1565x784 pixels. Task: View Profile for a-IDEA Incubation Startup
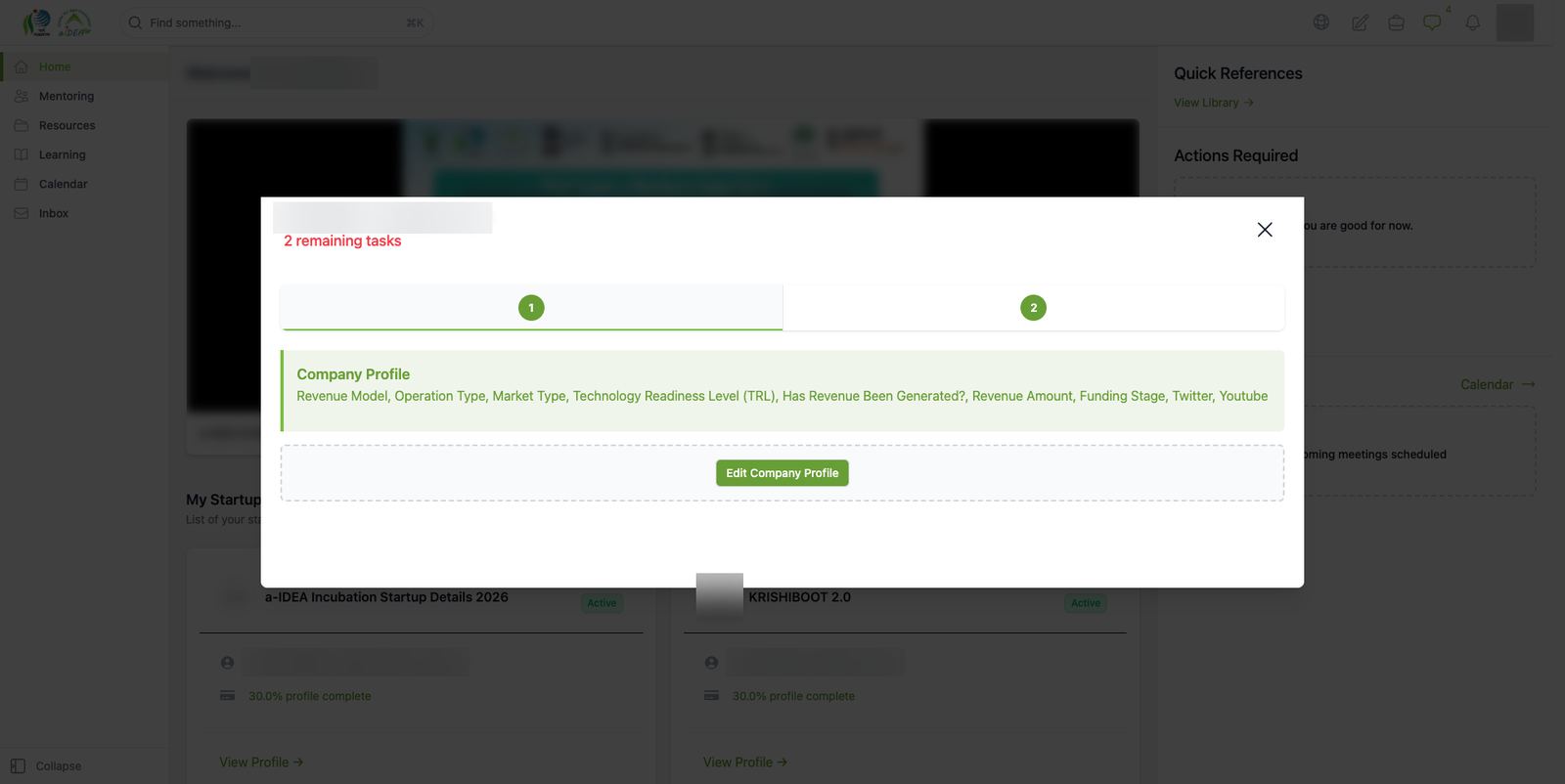tap(261, 762)
